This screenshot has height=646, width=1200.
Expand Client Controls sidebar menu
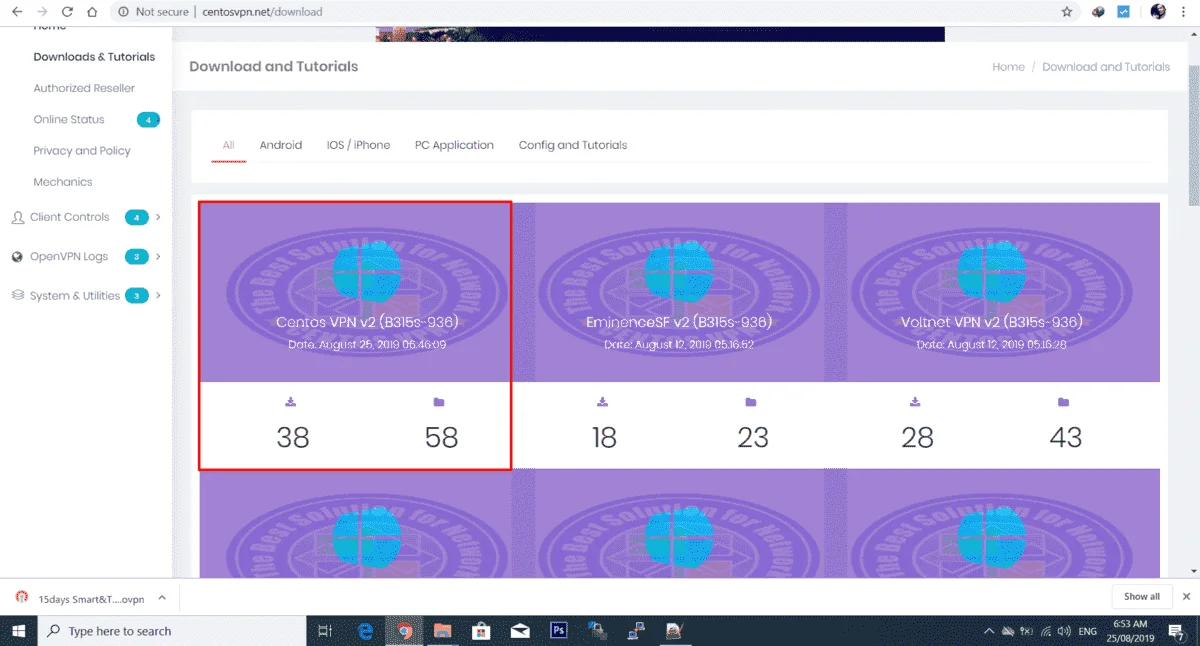(x=86, y=217)
